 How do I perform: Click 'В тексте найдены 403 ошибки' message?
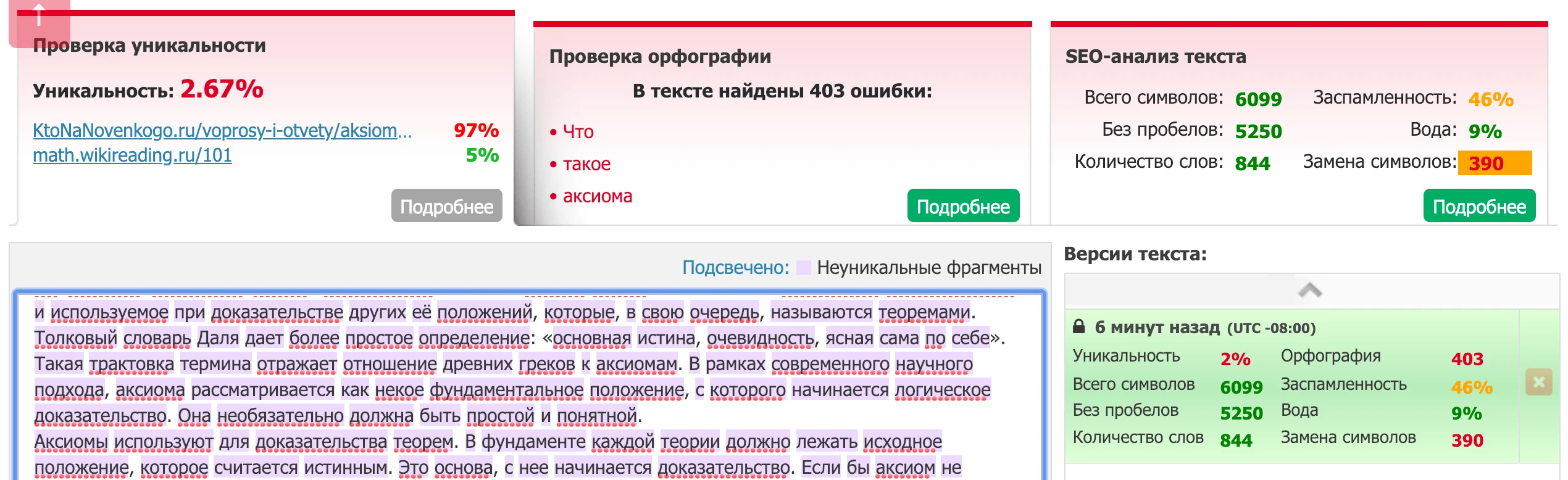pyautogui.click(x=782, y=91)
